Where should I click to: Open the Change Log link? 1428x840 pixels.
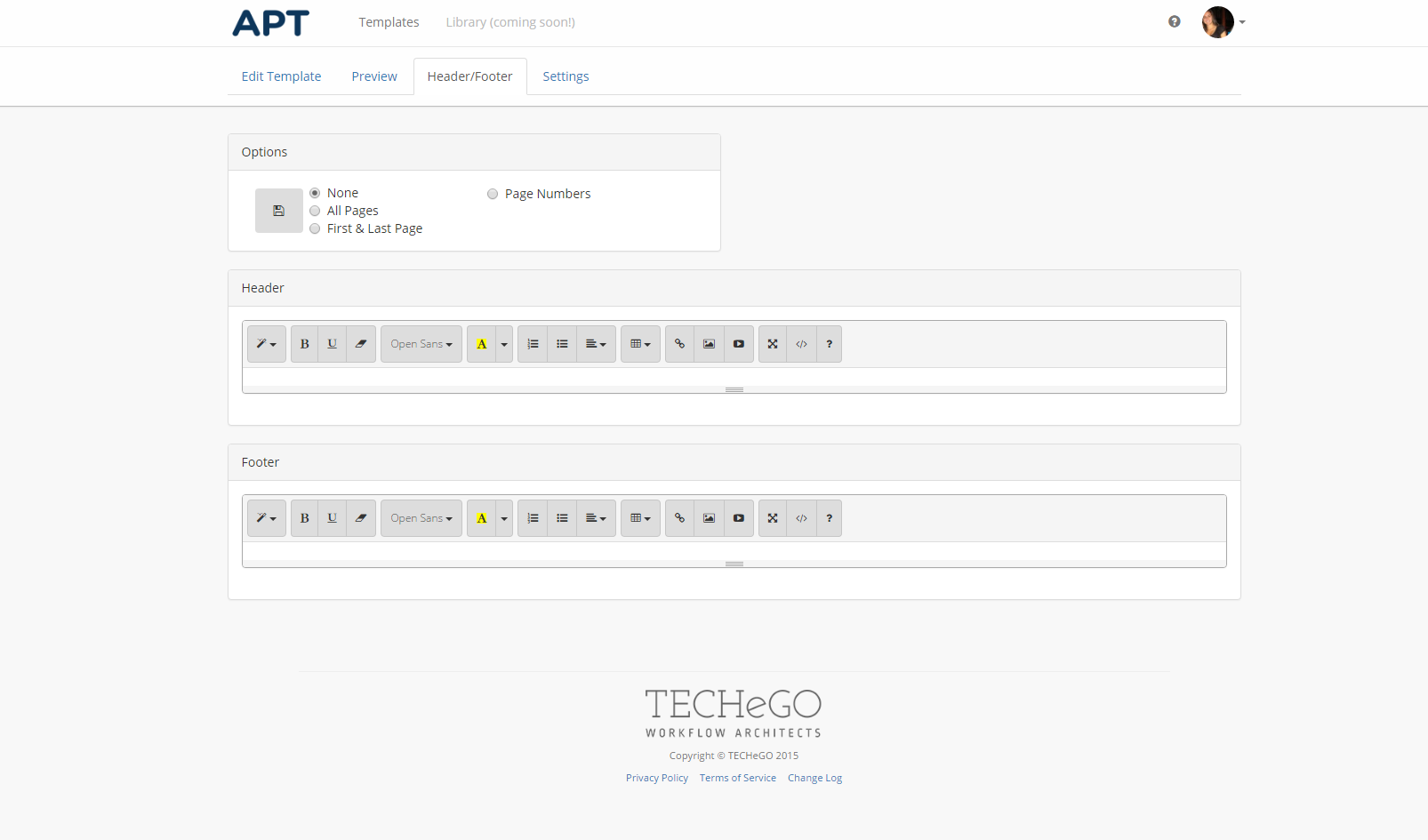click(814, 778)
